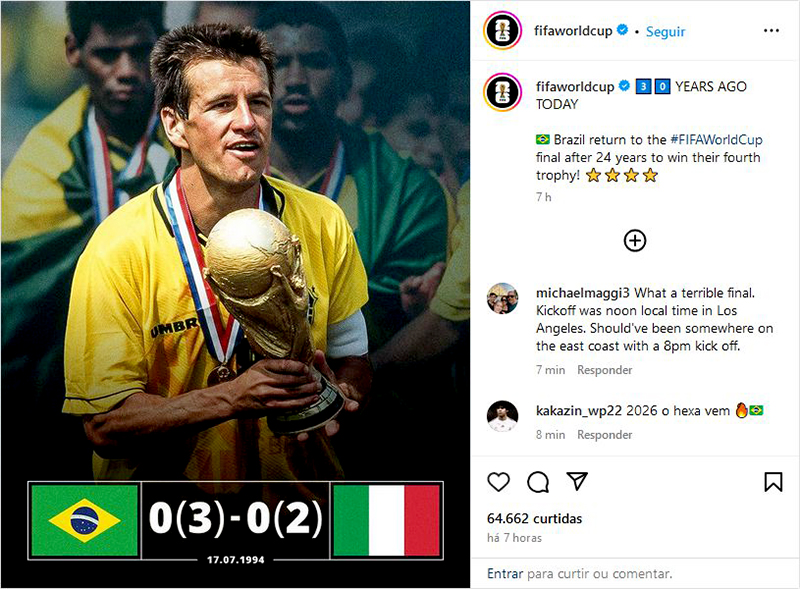Load more comments with the plus circle
Image resolution: width=800 pixels, height=589 pixels.
pos(635,240)
